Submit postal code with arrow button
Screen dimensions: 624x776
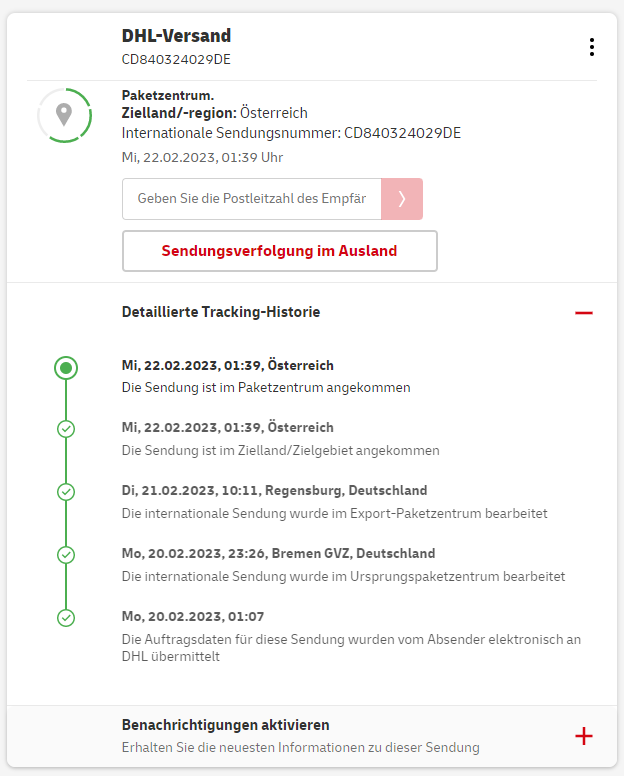pos(402,199)
